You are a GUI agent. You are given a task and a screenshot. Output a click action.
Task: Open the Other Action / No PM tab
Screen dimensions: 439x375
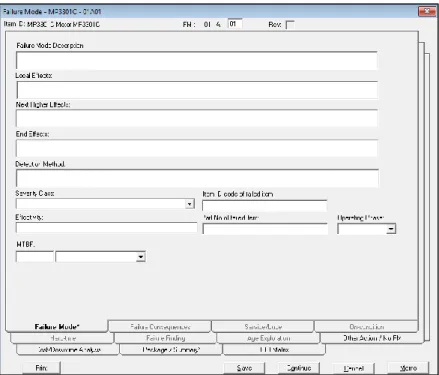point(372,338)
